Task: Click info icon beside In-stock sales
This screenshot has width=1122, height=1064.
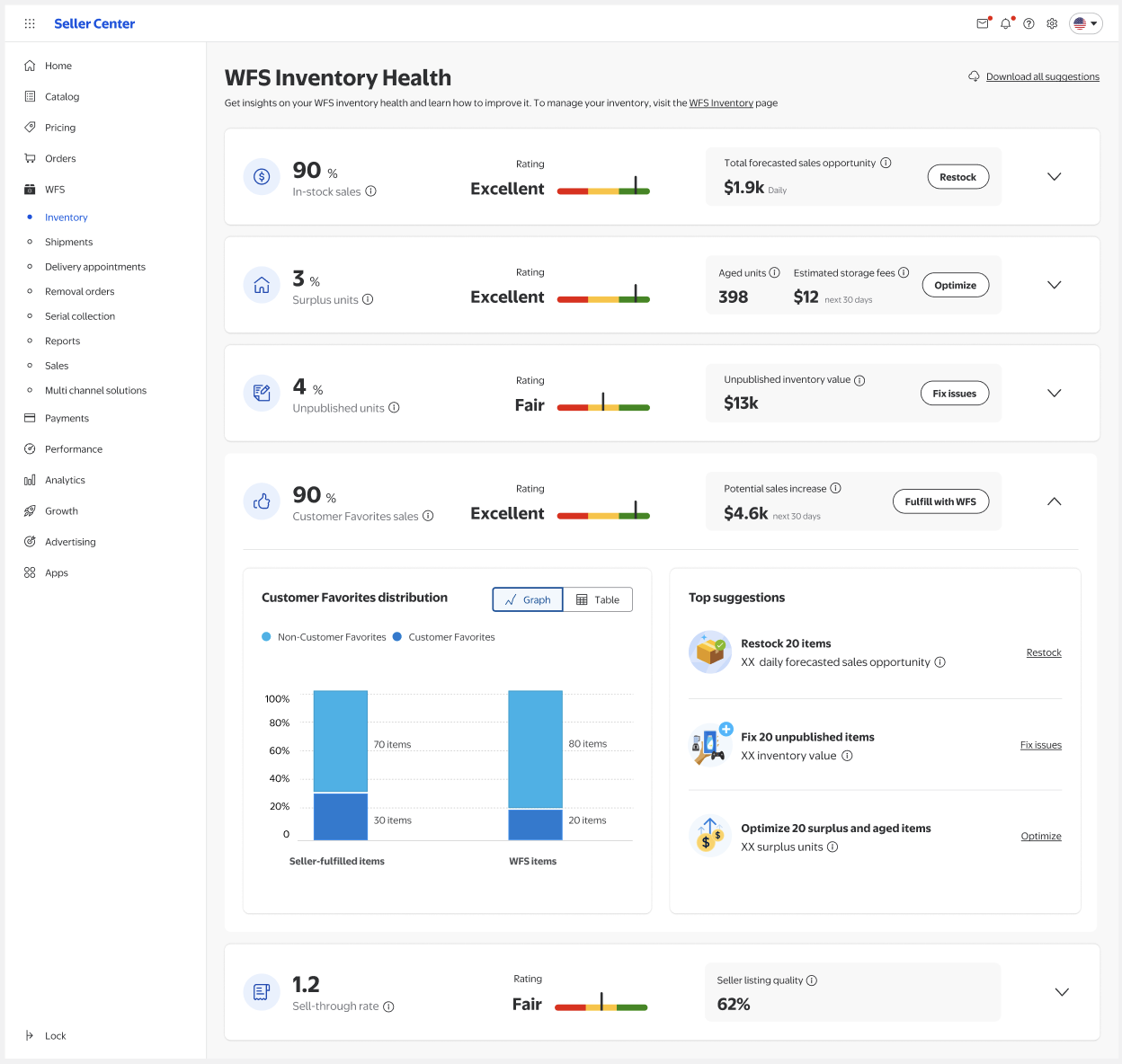Action: click(371, 191)
